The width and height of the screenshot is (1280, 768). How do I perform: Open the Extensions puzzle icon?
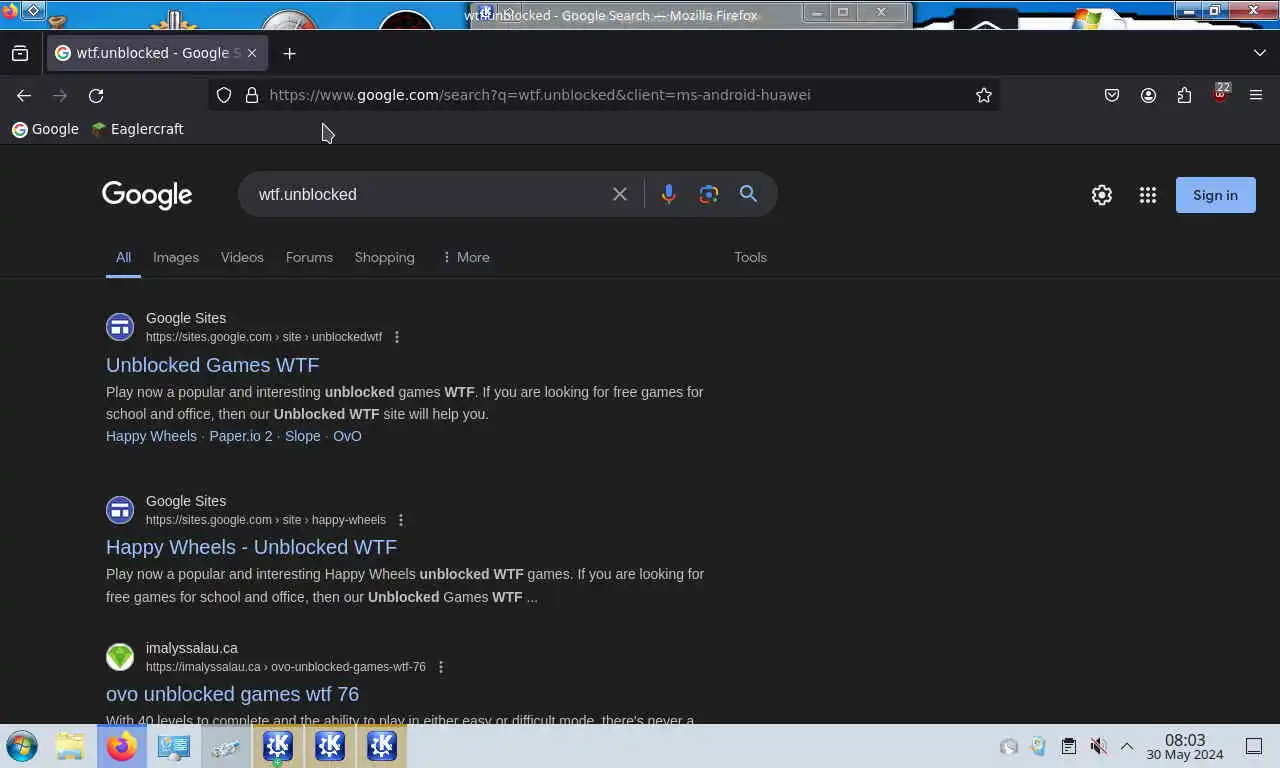[x=1184, y=95]
